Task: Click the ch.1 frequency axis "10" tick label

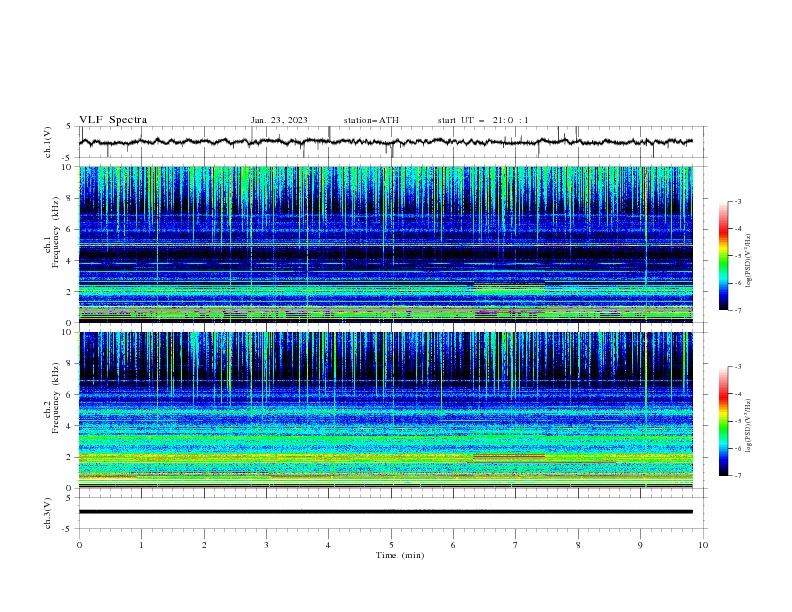Action: coord(67,167)
